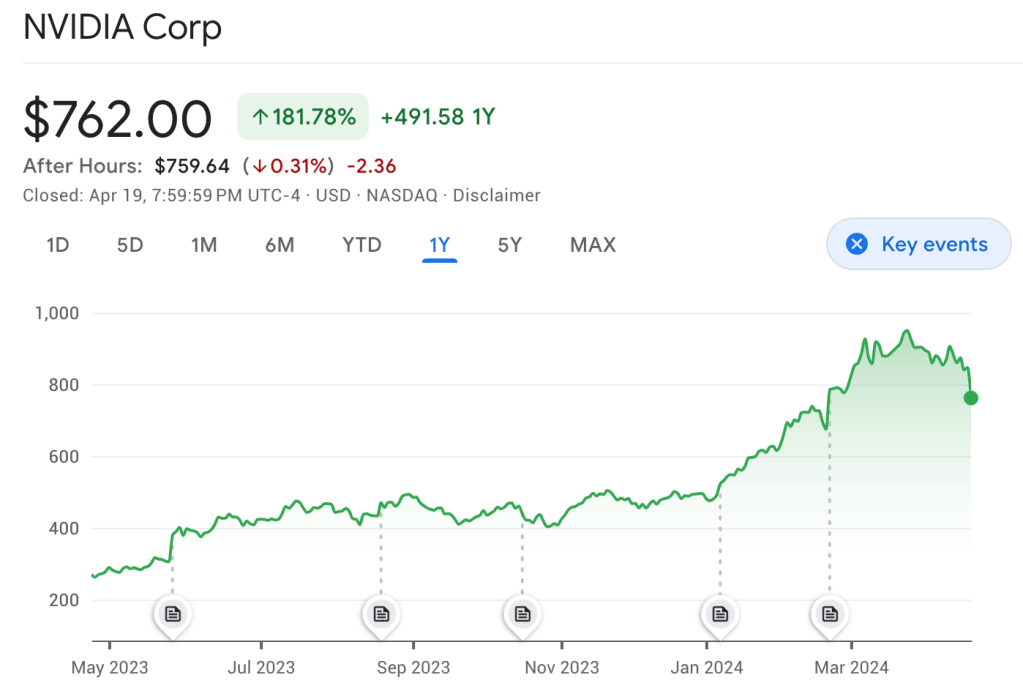Open the Disclaimer link

(497, 195)
